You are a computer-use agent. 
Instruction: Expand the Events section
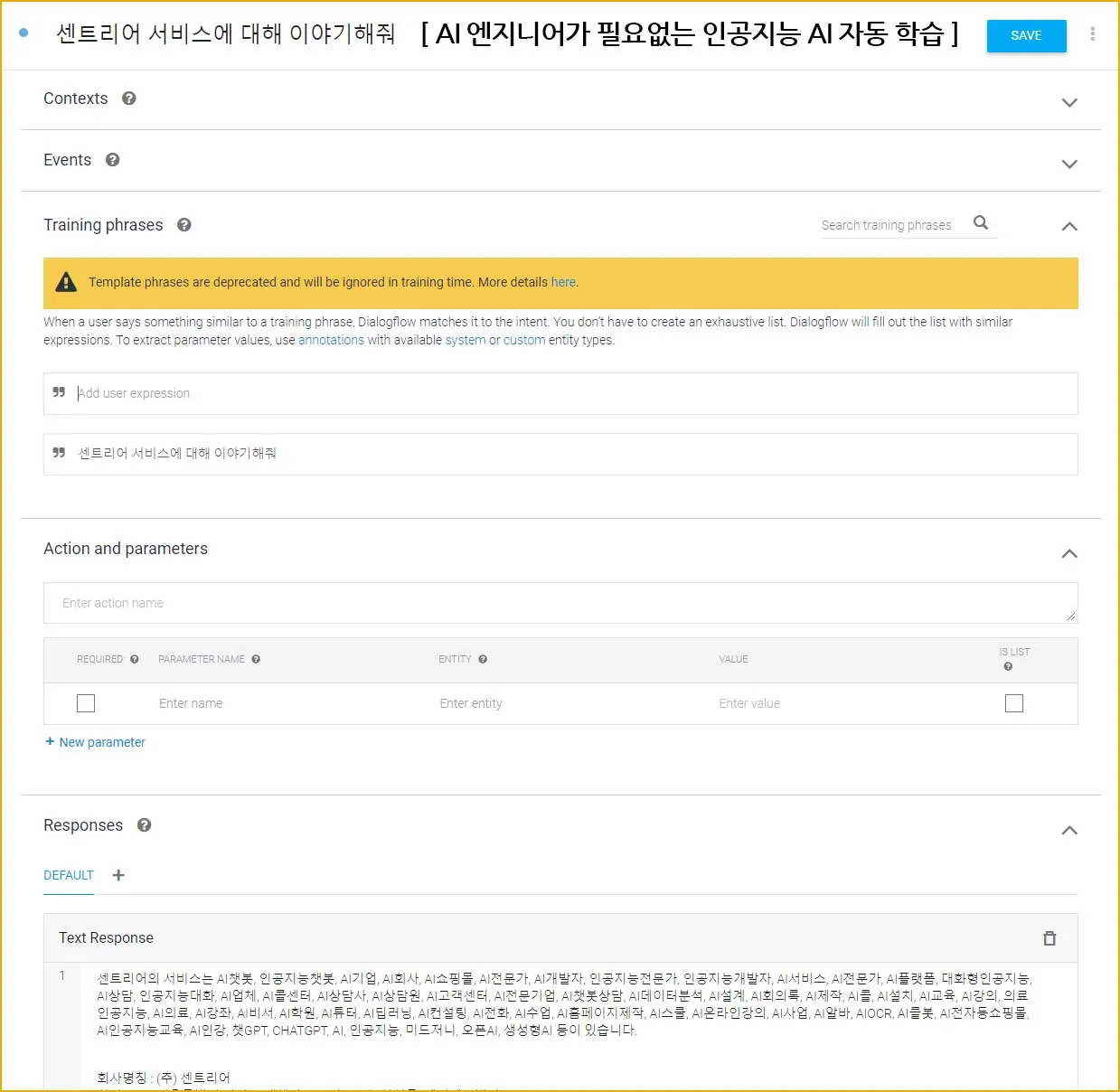pyautogui.click(x=1069, y=164)
